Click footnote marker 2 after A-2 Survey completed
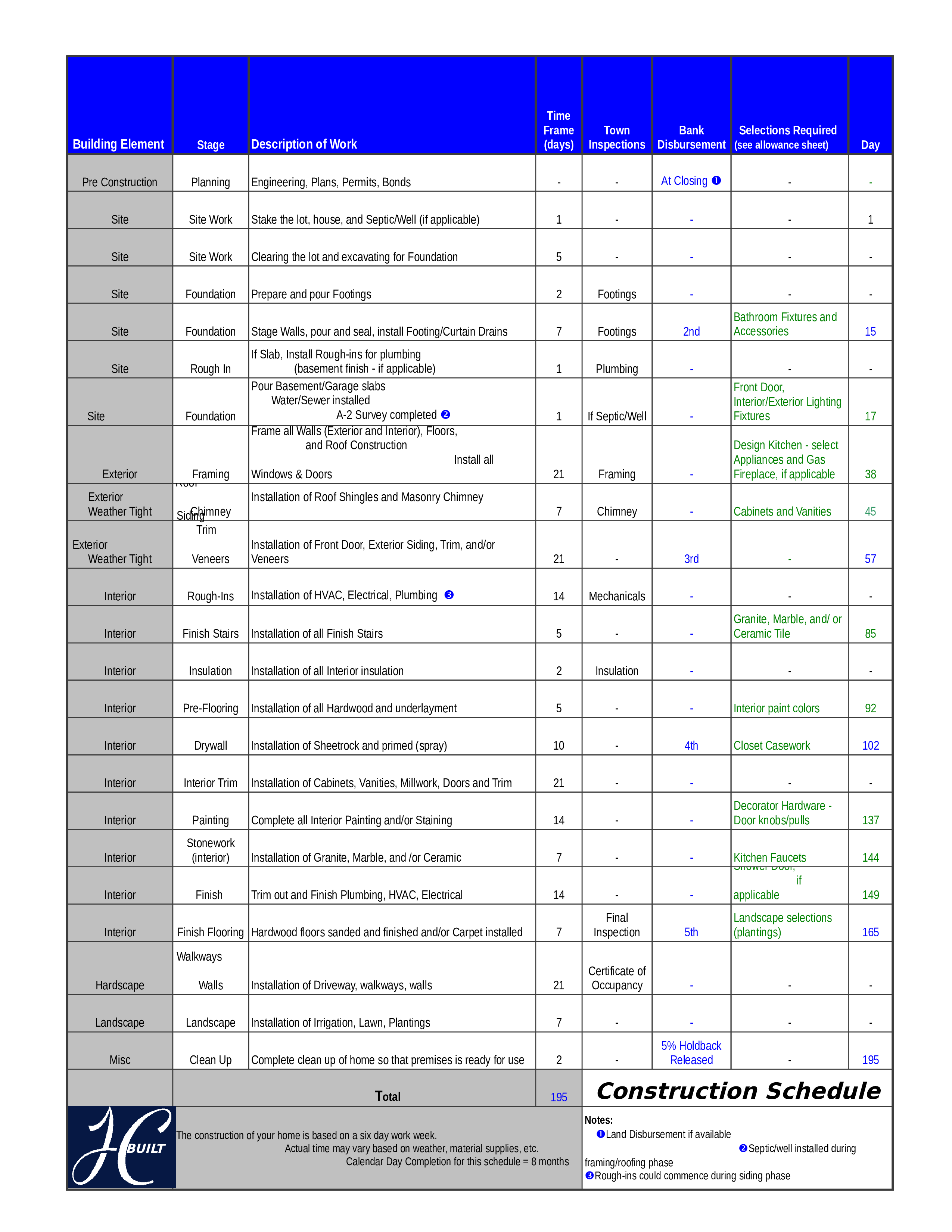The height and width of the screenshot is (1232, 952). pos(445,415)
